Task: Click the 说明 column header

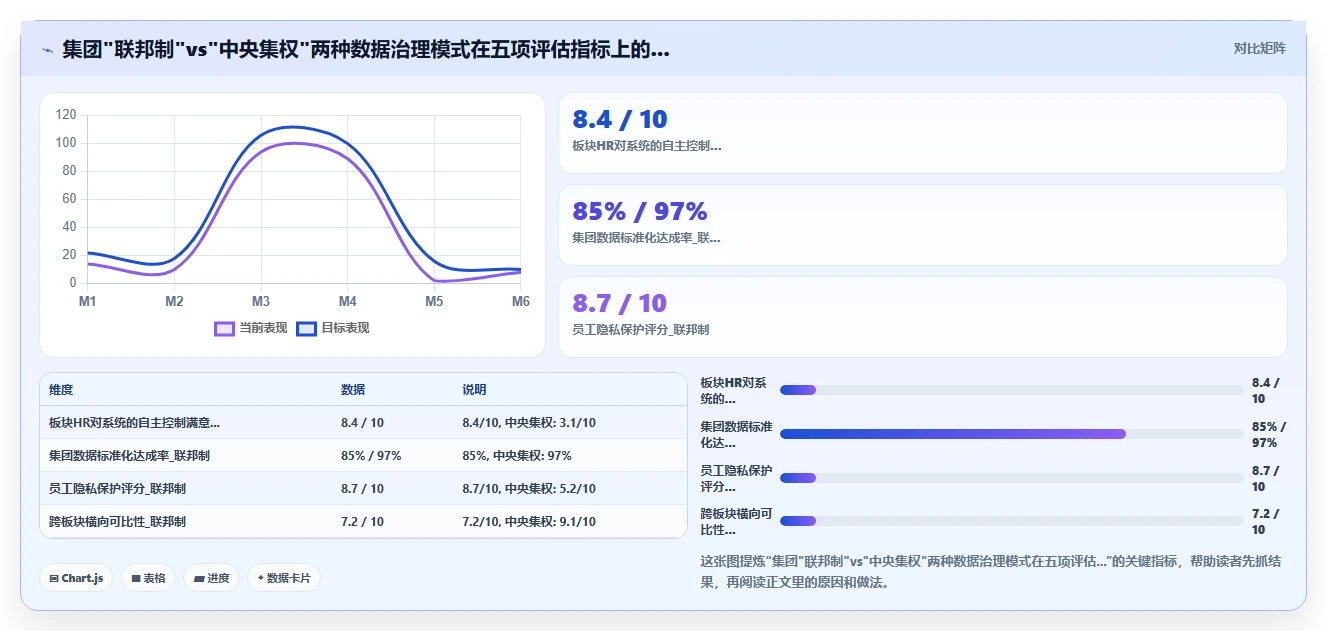Action: point(474,390)
